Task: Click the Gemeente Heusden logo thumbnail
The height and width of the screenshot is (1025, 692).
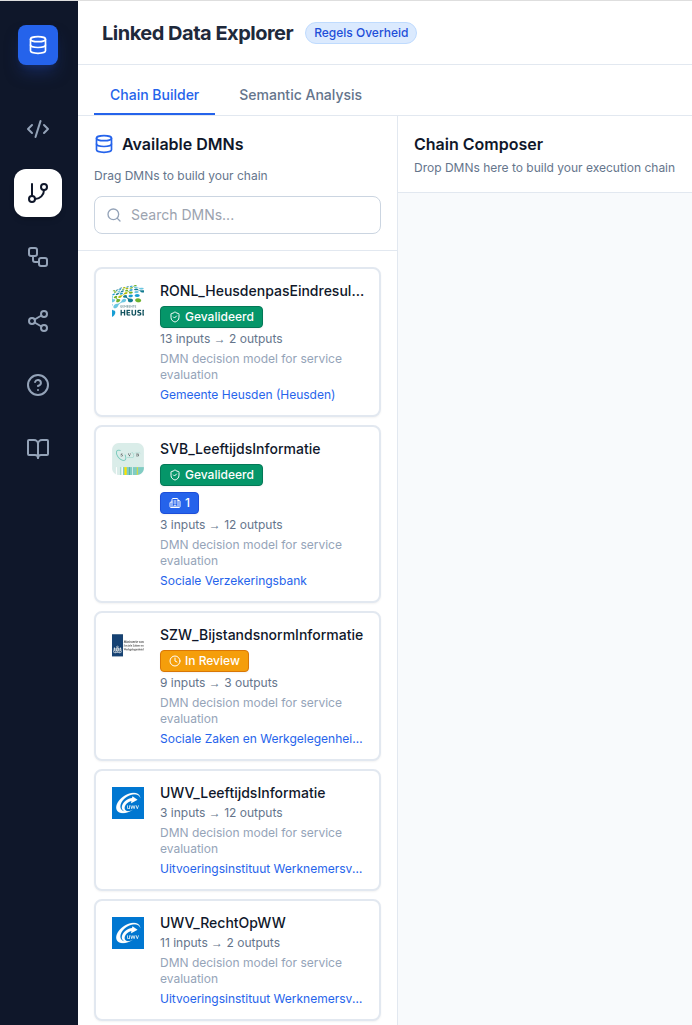Action: [x=128, y=301]
